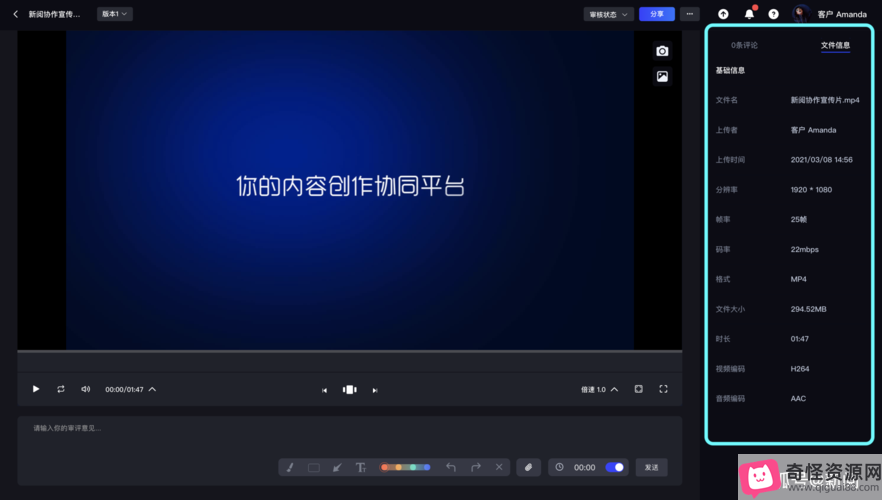Switch to the 文件信息 file info tab

pyautogui.click(x=835, y=45)
